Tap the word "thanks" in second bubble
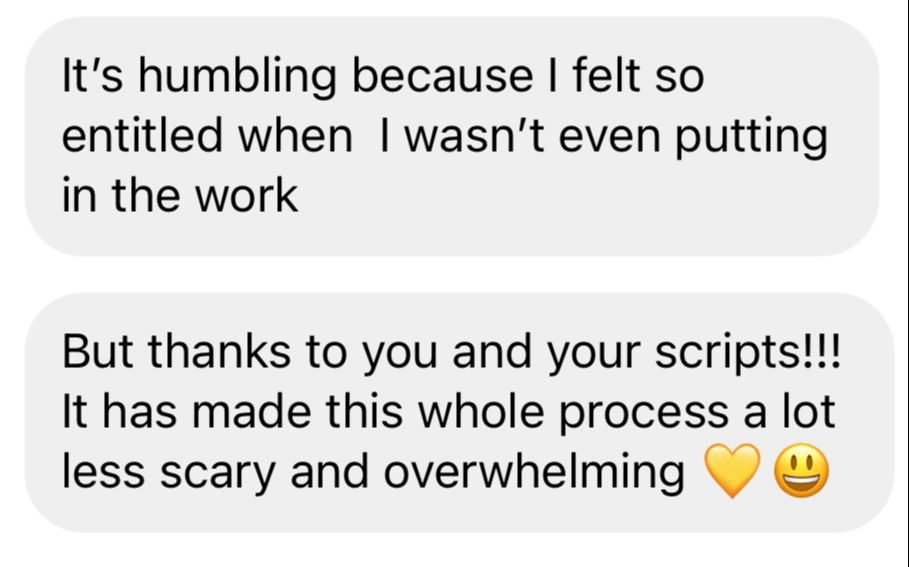909x567 pixels. coord(219,351)
